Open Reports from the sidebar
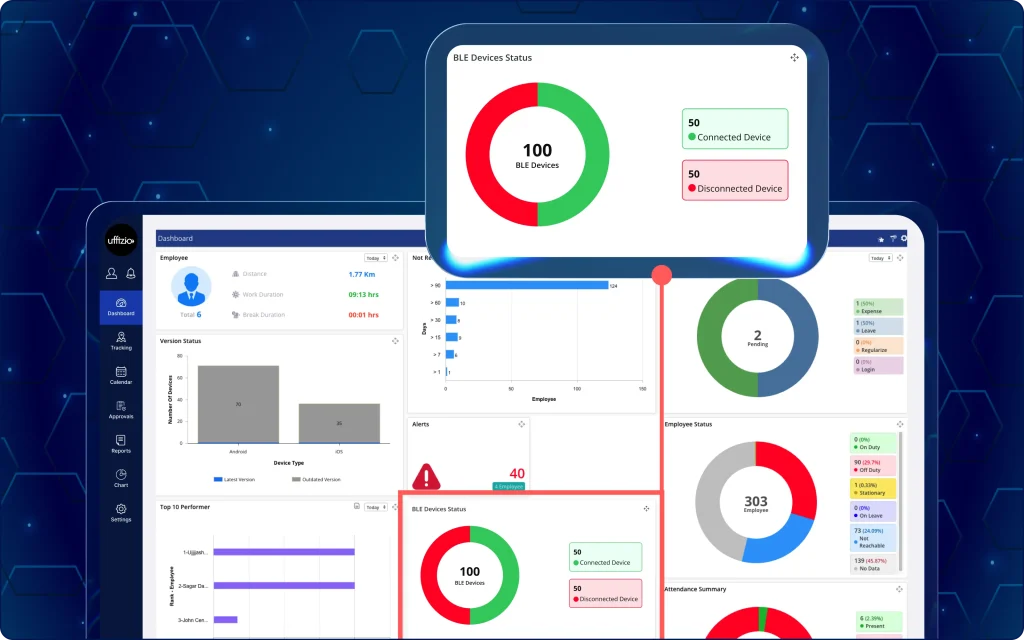1024x640 pixels. 121,445
